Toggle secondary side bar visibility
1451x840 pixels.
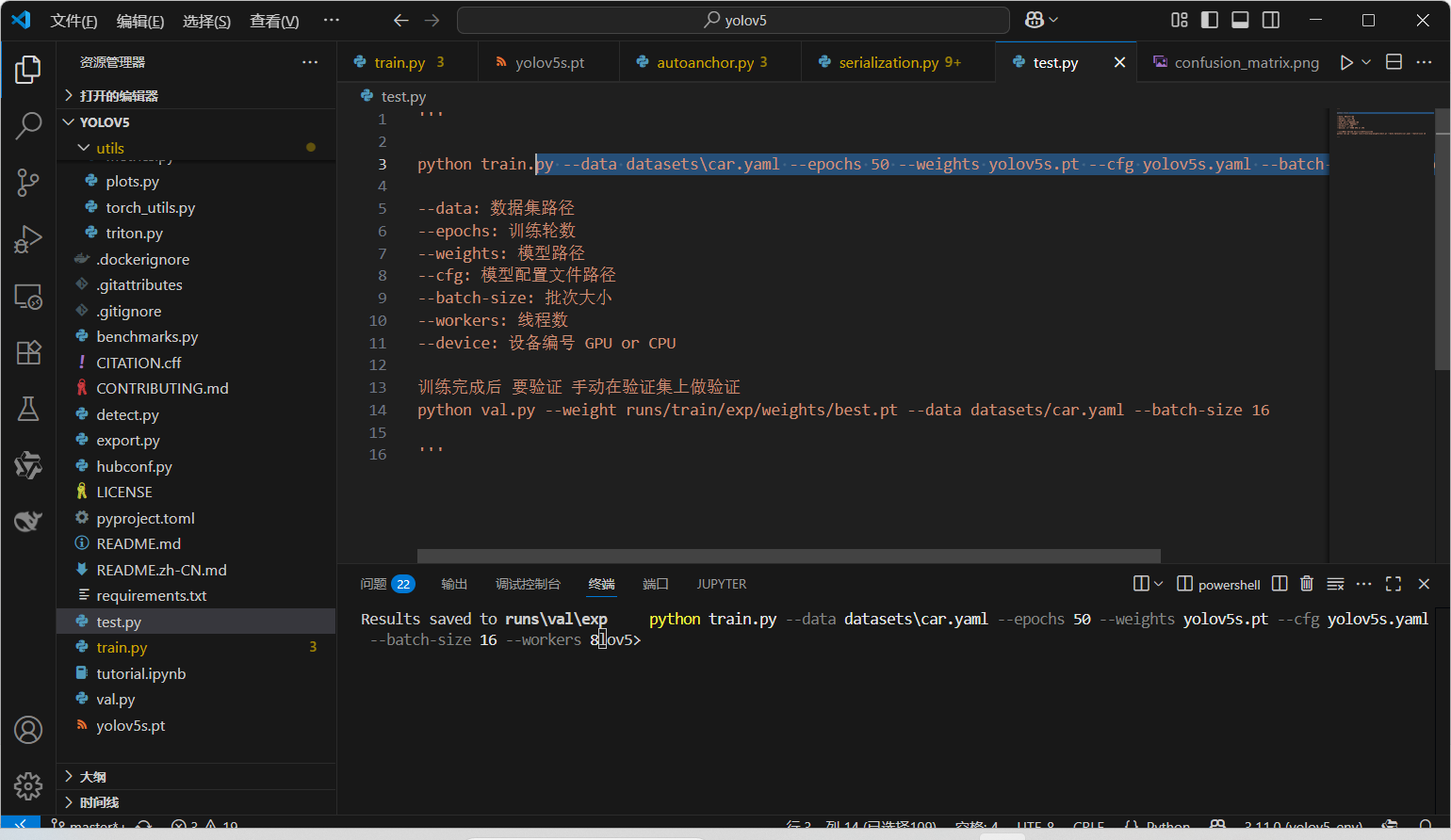pos(1271,20)
